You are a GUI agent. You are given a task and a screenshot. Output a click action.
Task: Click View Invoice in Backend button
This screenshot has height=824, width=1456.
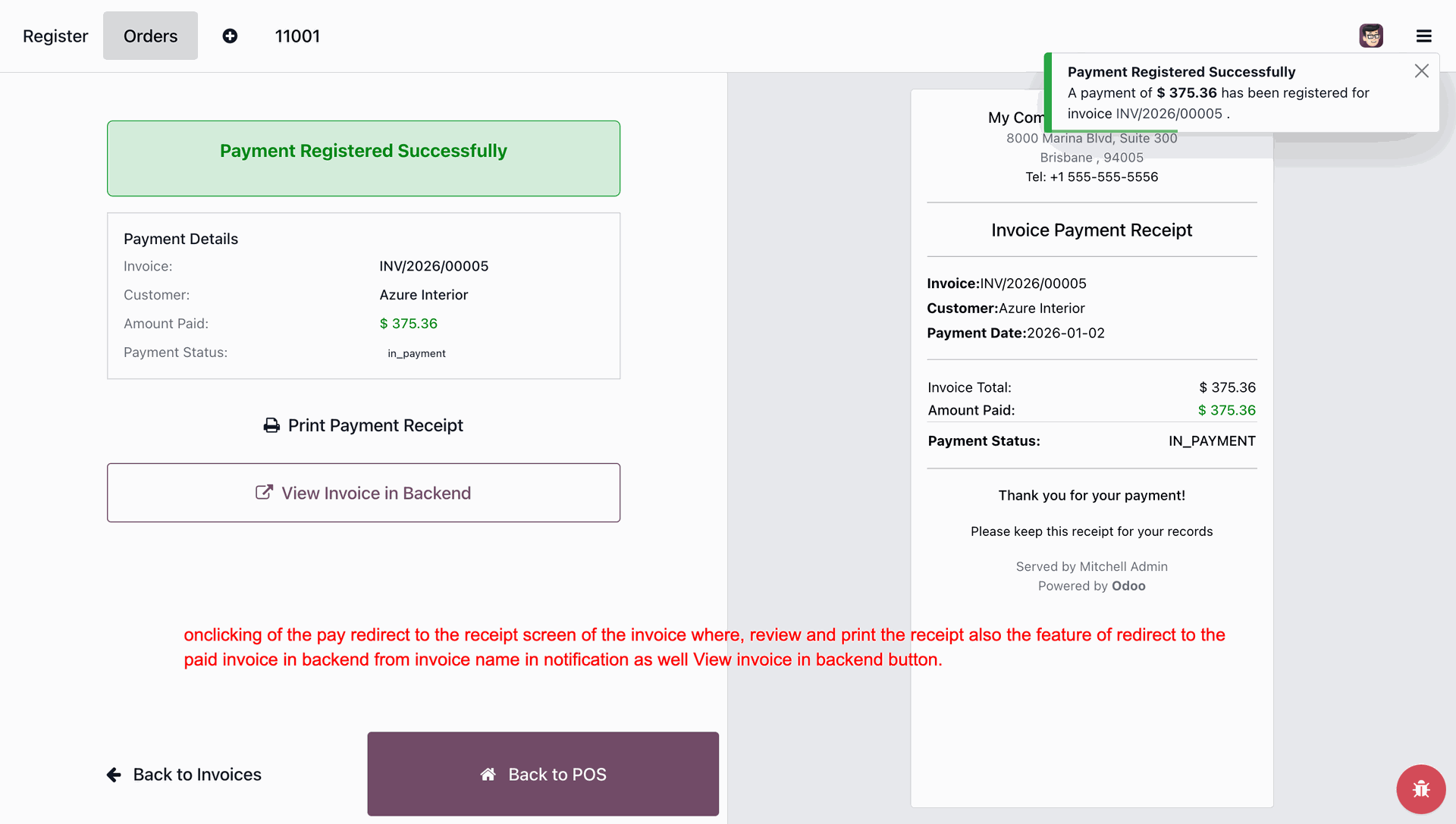[x=363, y=493]
